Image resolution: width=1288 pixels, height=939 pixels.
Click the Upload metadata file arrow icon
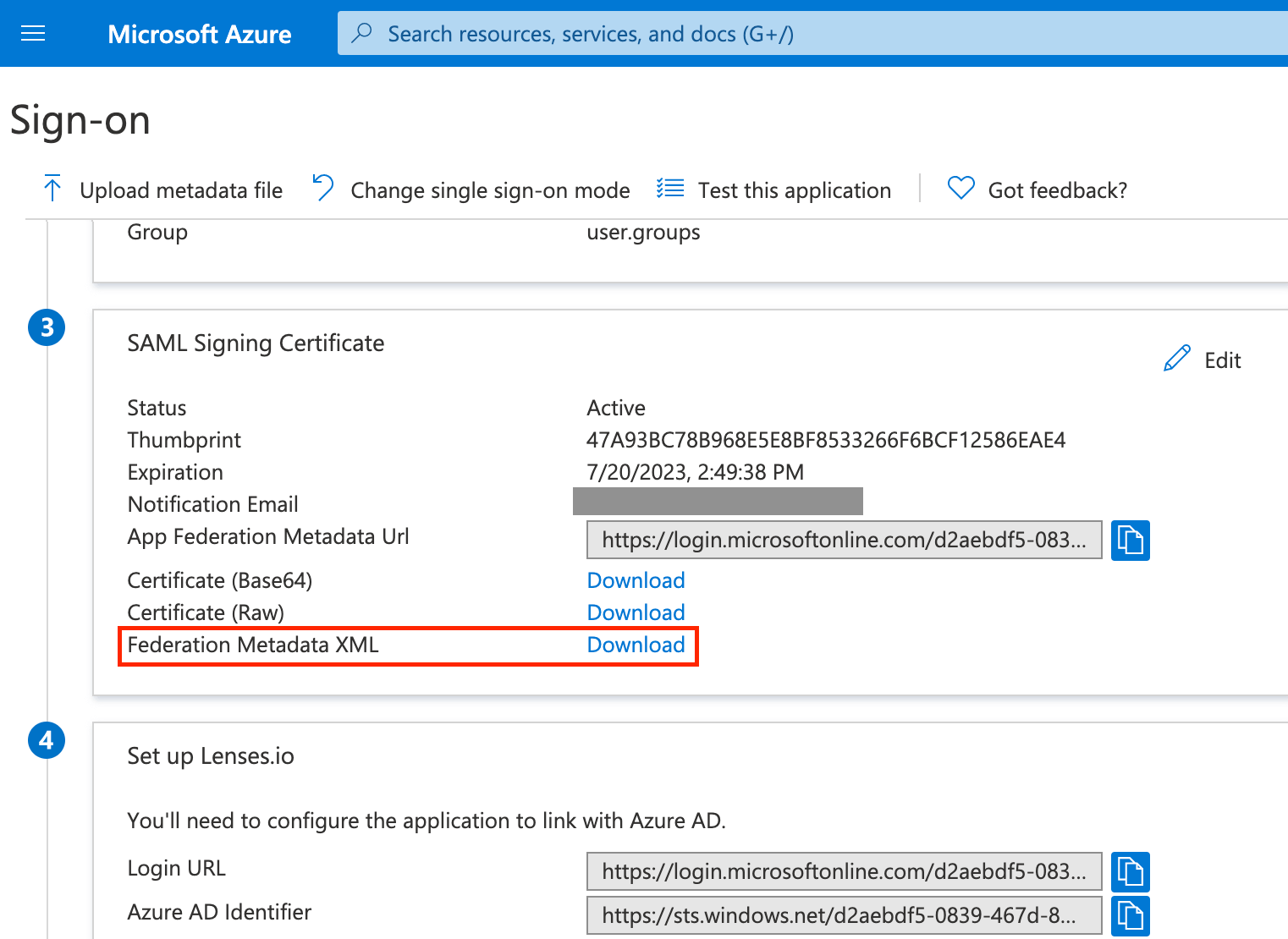point(52,189)
